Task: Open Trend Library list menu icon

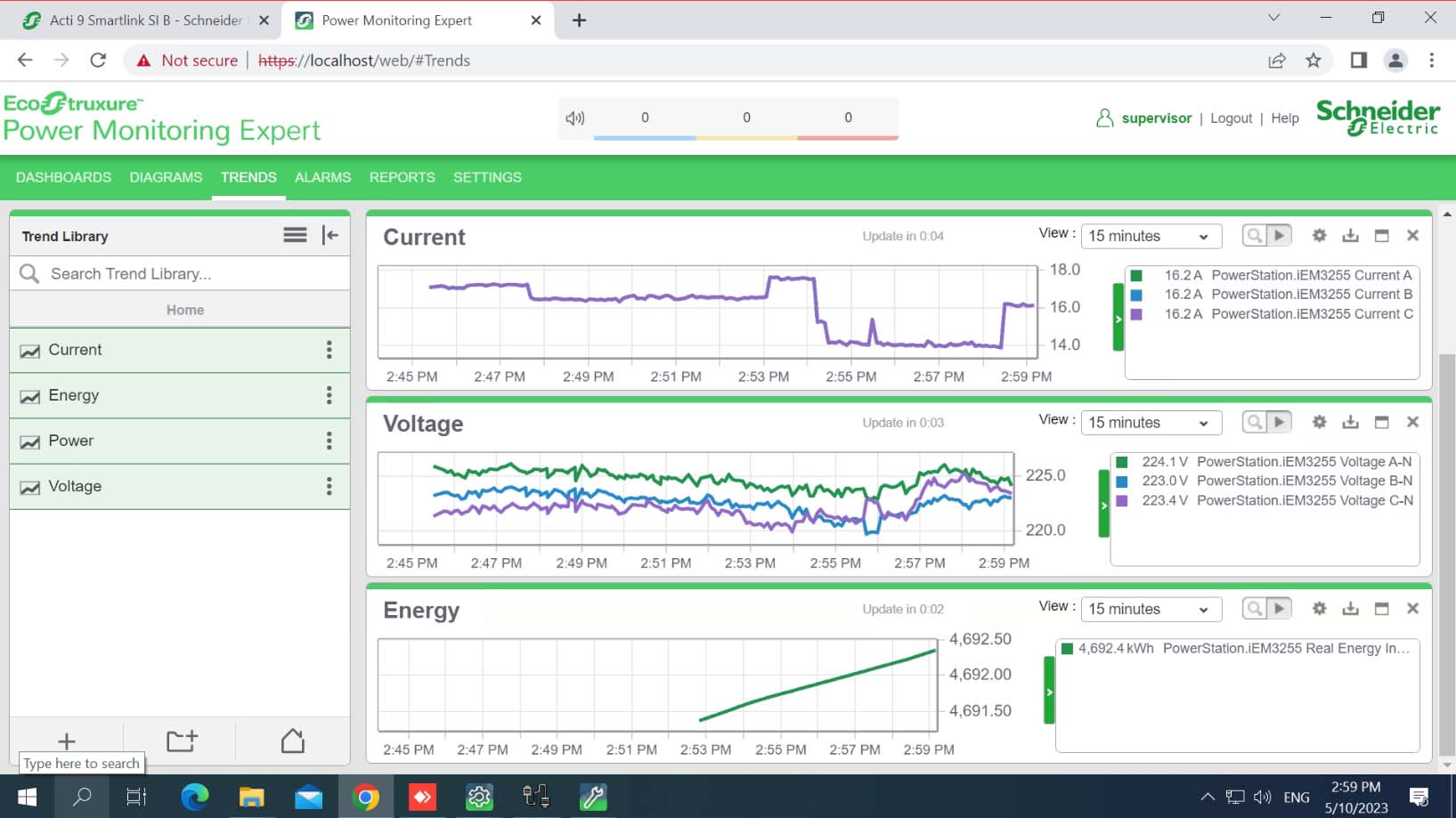Action: tap(295, 235)
